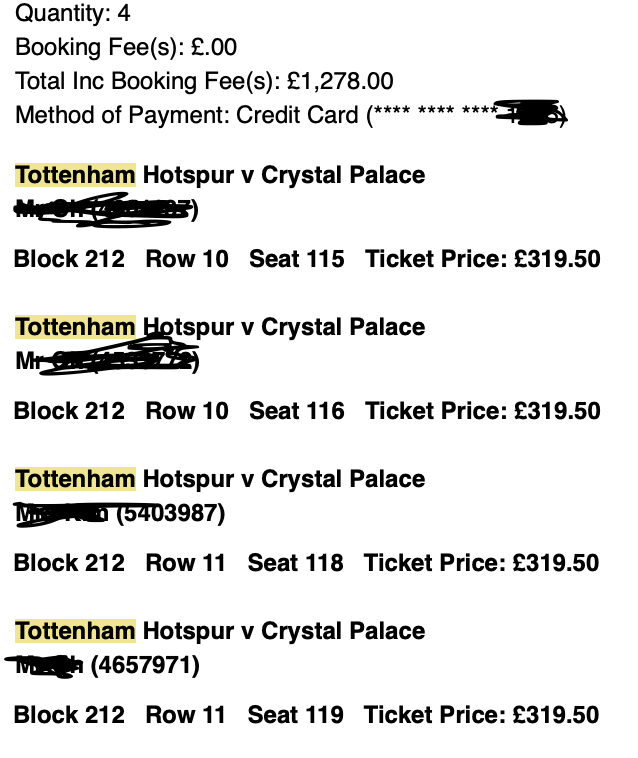Click the Quantity: 4 line
The image size is (638, 758).
[72, 13]
